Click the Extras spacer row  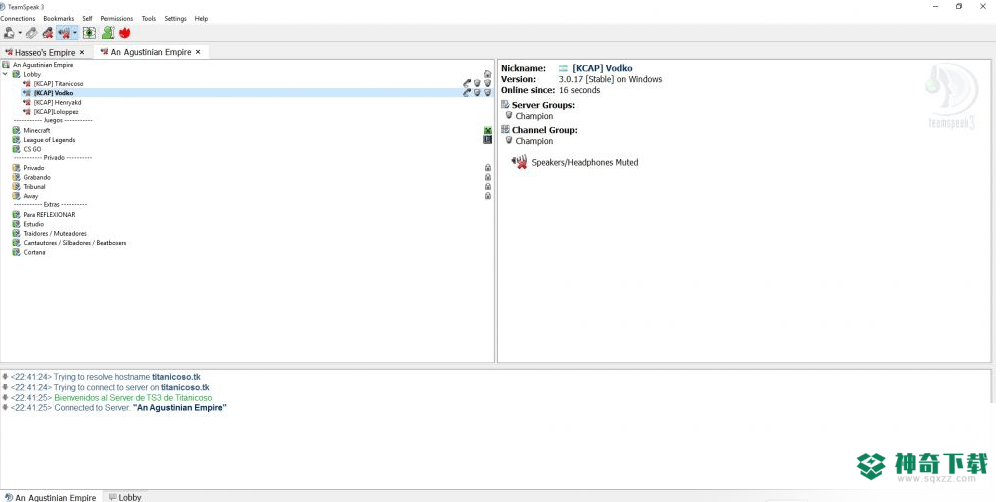(50, 205)
